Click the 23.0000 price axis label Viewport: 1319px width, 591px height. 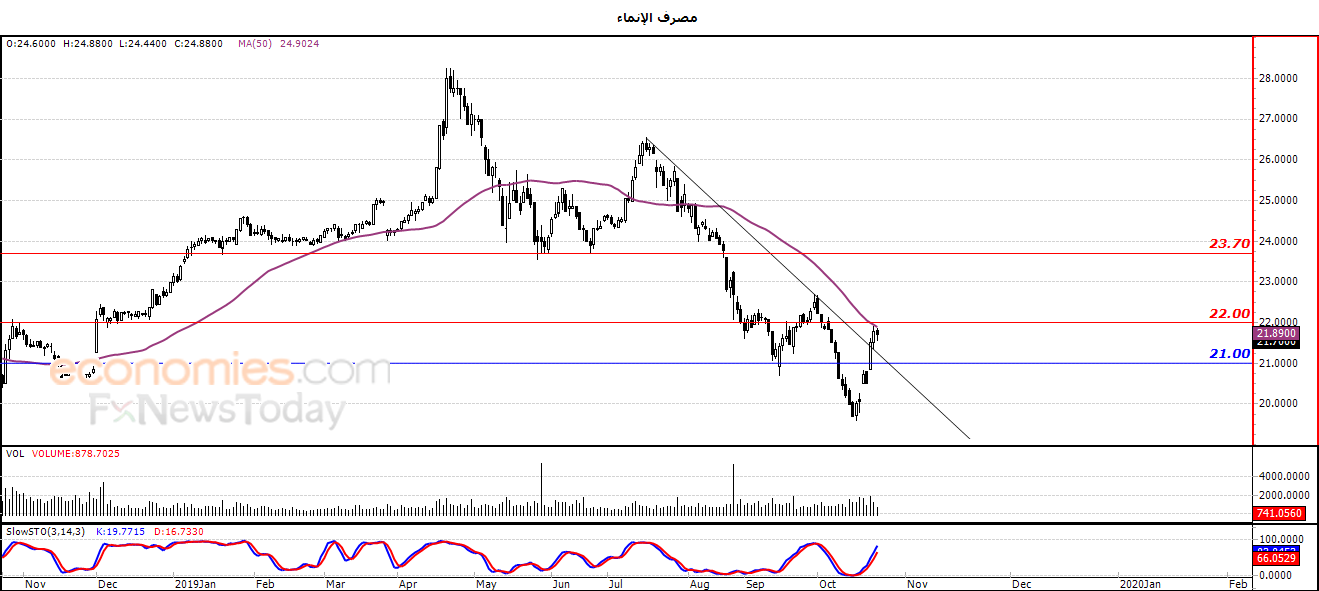coord(1279,283)
